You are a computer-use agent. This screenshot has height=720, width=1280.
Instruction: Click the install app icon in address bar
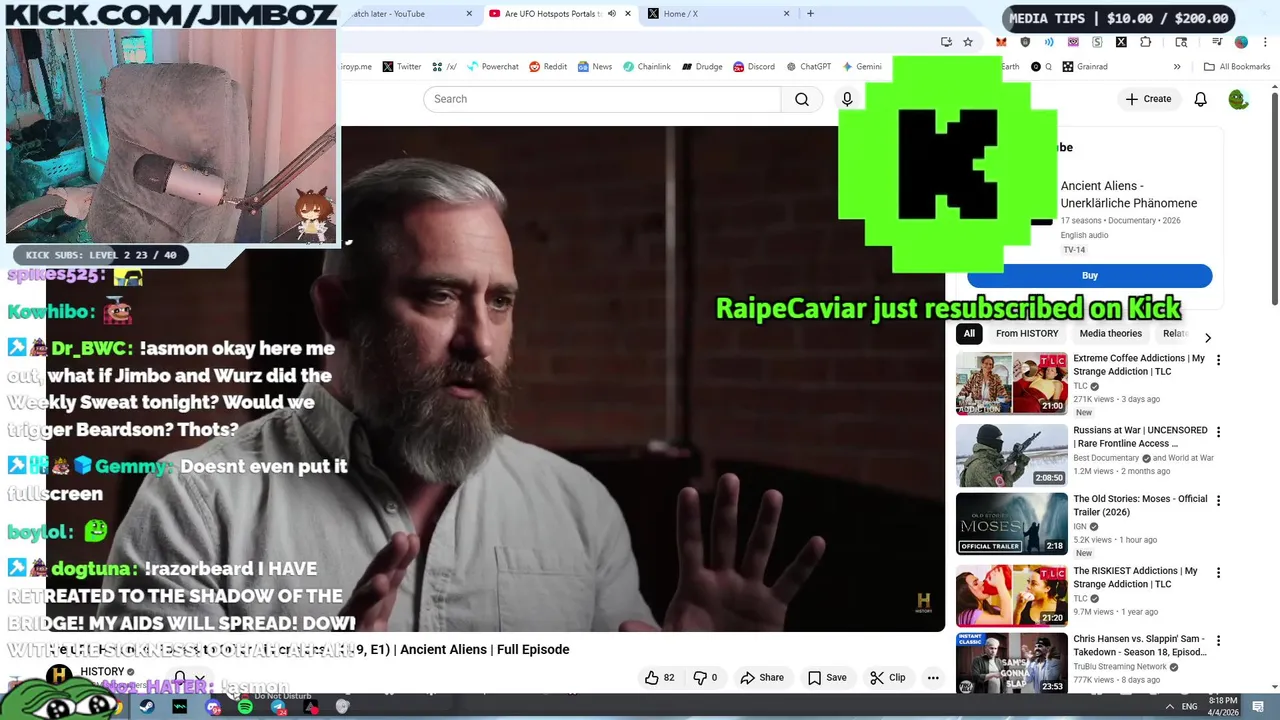[946, 42]
